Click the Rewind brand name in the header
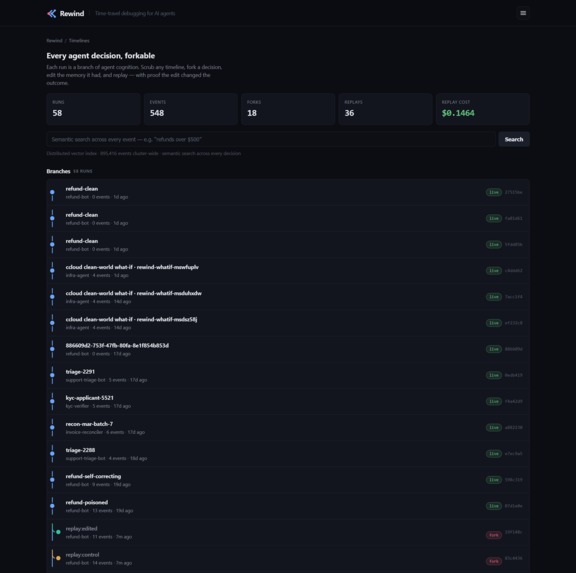 point(72,14)
